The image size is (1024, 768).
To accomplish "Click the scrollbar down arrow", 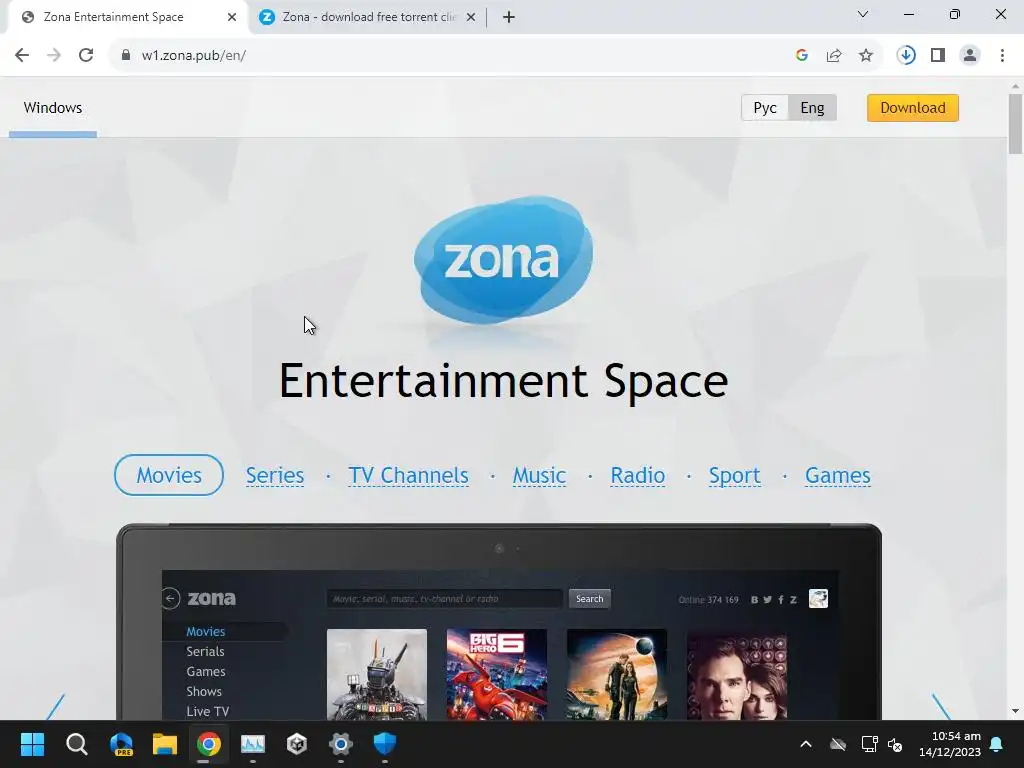I will (x=1015, y=711).
